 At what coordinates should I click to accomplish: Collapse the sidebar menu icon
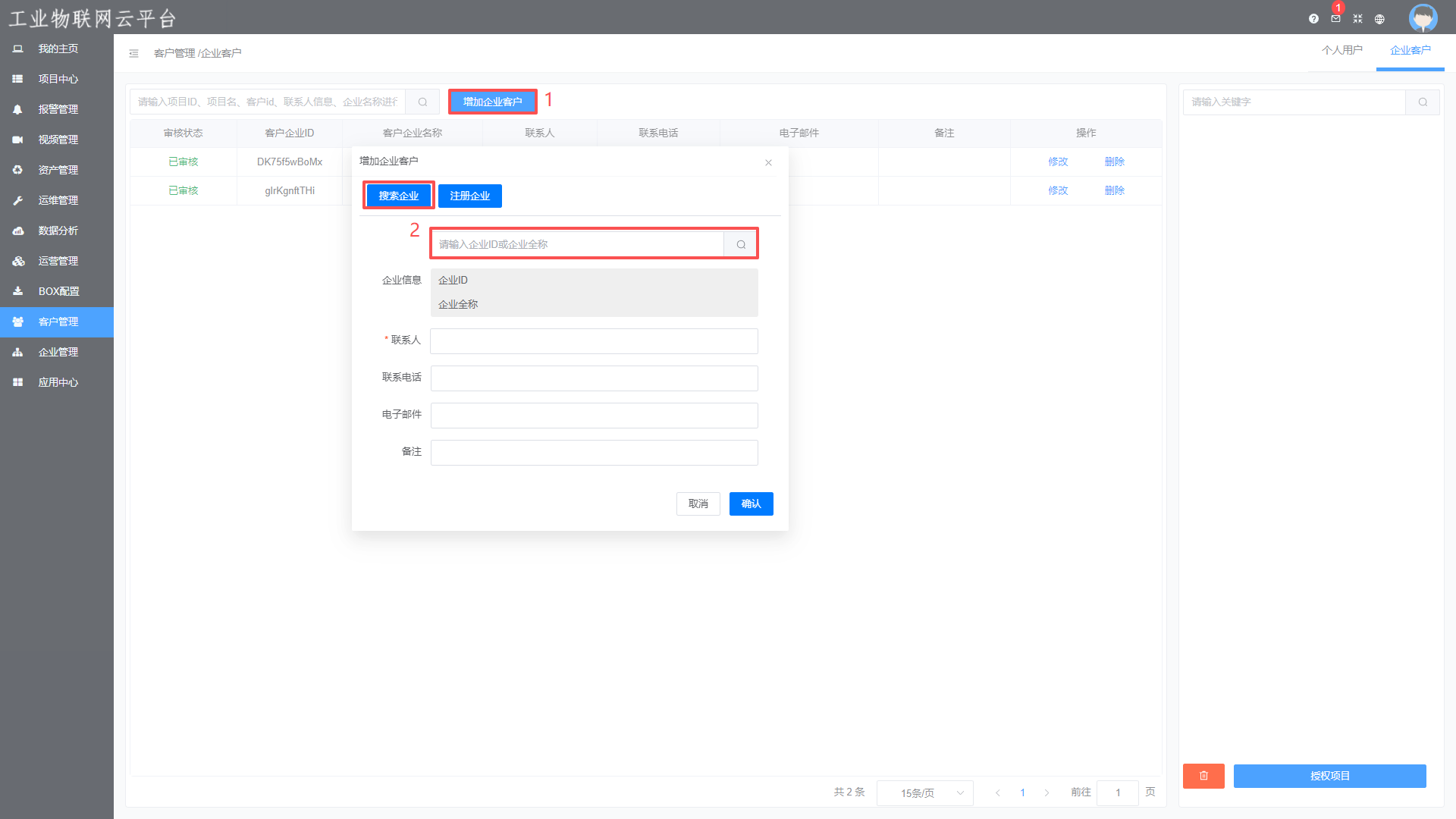click(133, 53)
